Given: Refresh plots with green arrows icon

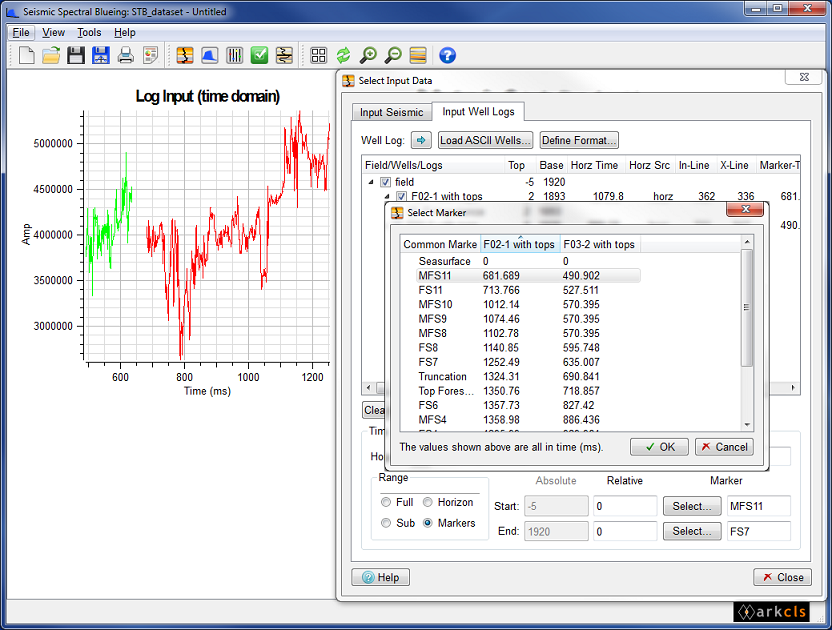Looking at the screenshot, I should pos(343,55).
